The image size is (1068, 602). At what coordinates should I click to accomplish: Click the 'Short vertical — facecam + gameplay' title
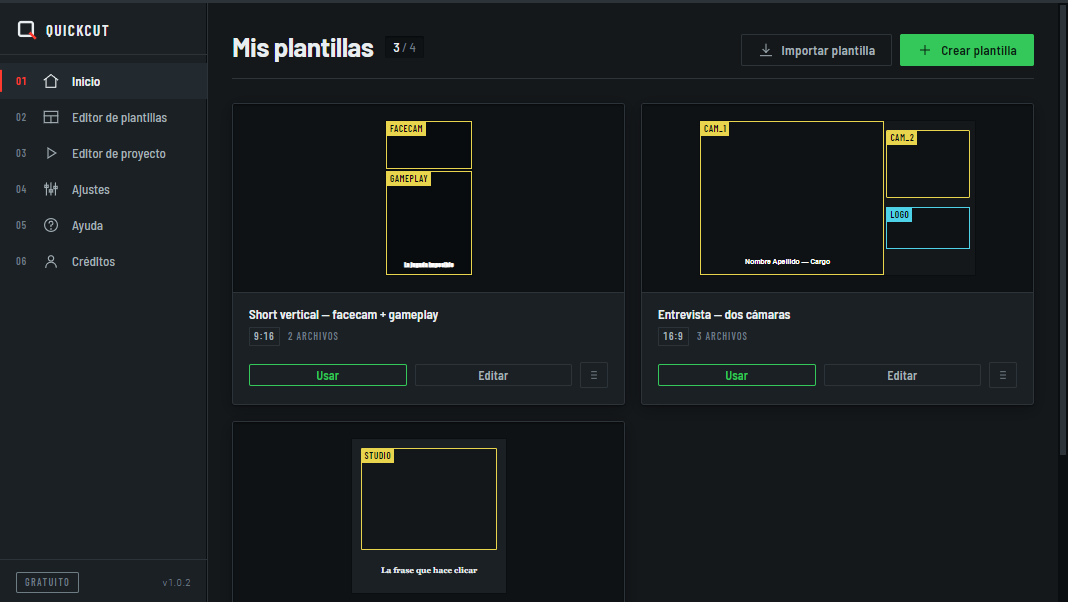343,315
